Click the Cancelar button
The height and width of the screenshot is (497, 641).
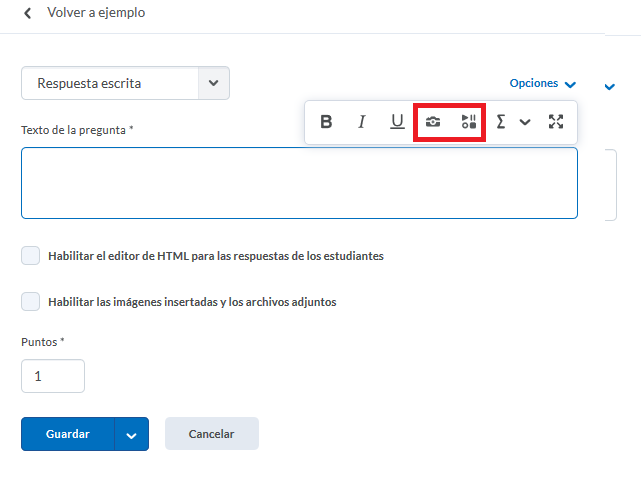coord(212,434)
